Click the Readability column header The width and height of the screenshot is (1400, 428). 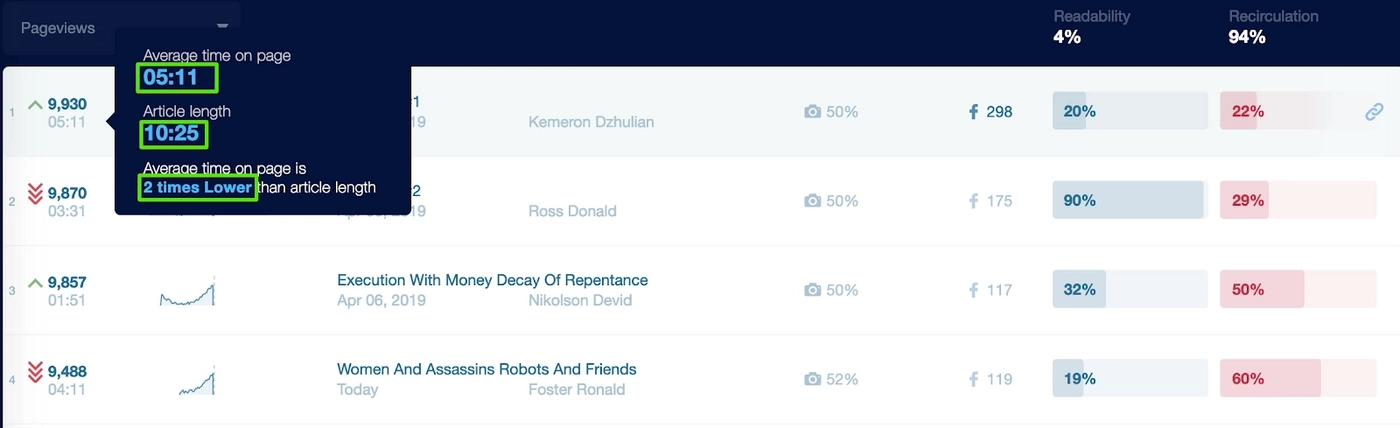coord(1092,16)
